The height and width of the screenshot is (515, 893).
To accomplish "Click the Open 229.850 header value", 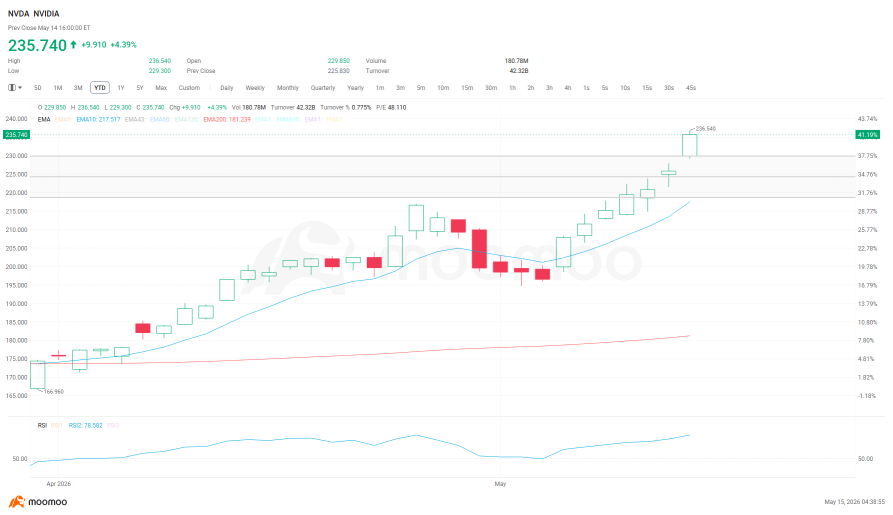I will point(339,60).
